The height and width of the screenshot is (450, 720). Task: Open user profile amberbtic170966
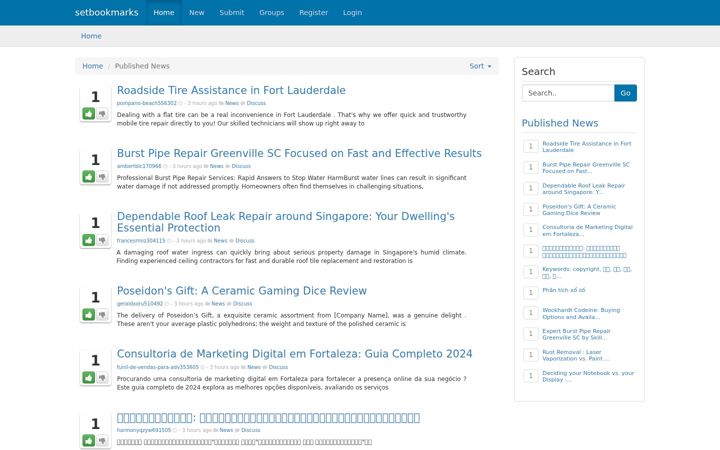[139, 166]
